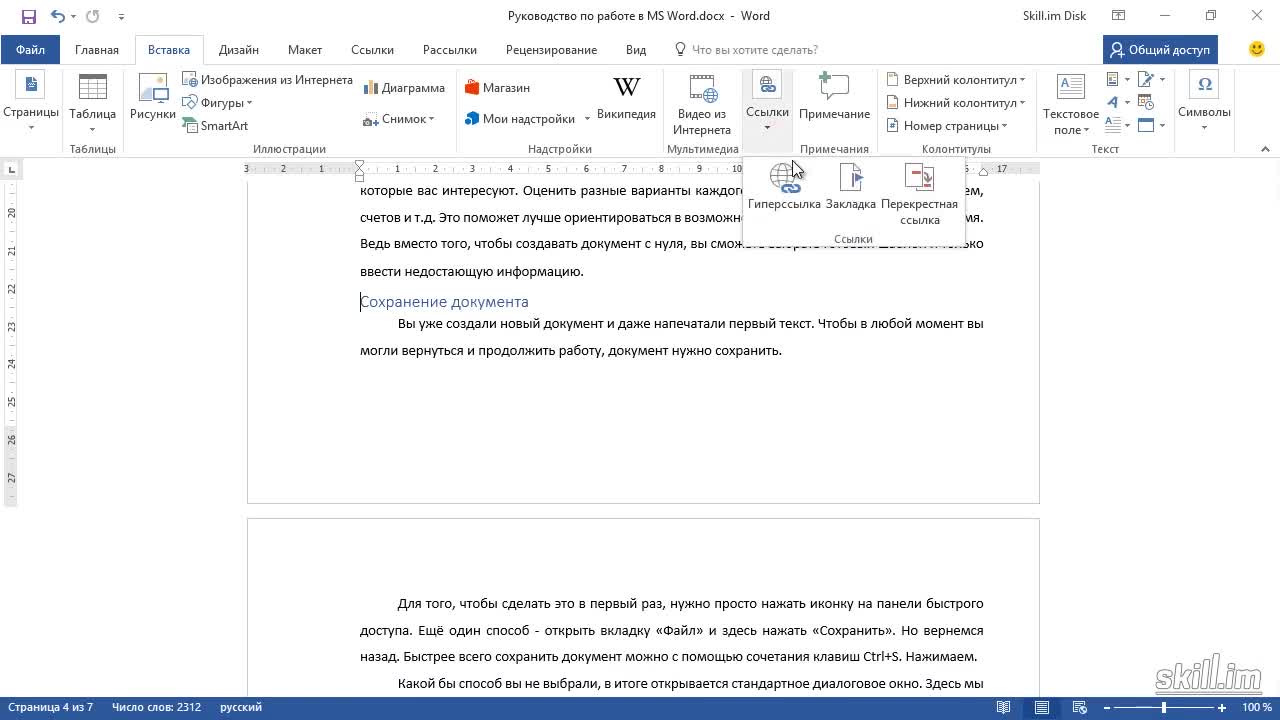Click the heading 'Сохранение документа'
Screen dimensions: 1280x720
pyautogui.click(x=444, y=301)
